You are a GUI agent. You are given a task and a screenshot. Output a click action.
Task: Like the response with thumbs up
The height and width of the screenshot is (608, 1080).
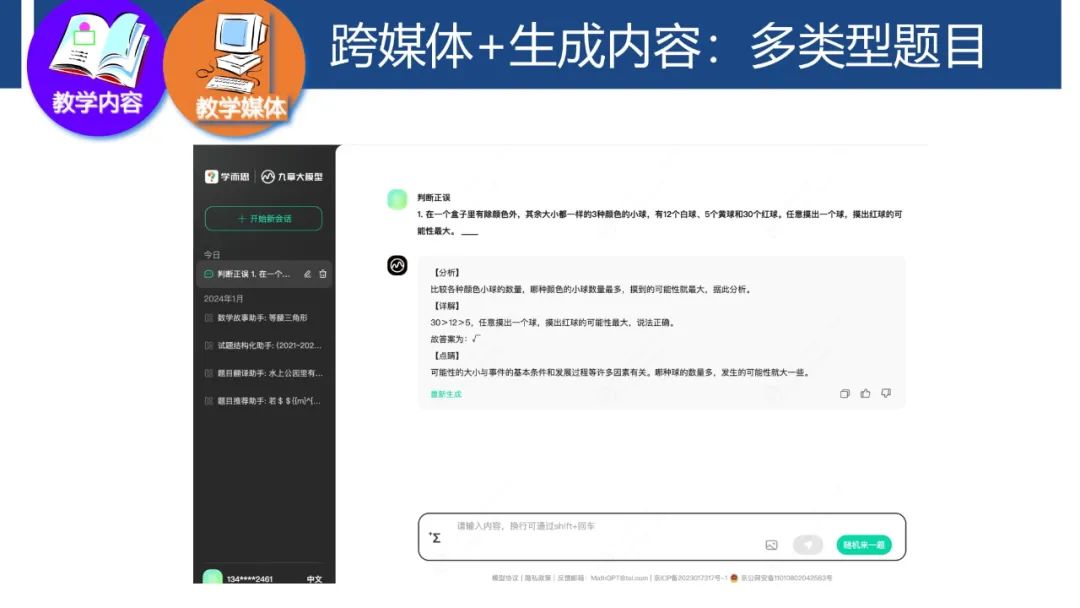(x=865, y=395)
